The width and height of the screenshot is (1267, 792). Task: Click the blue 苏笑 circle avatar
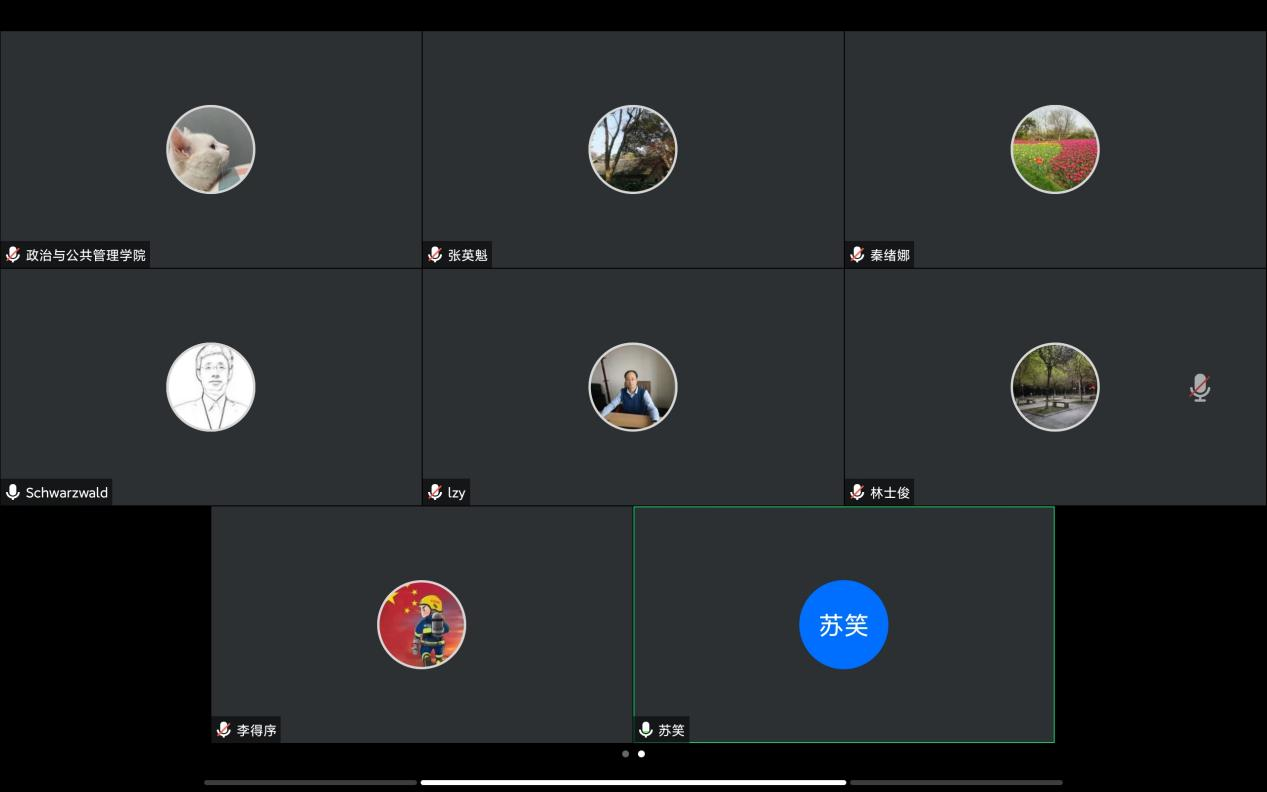coord(843,625)
